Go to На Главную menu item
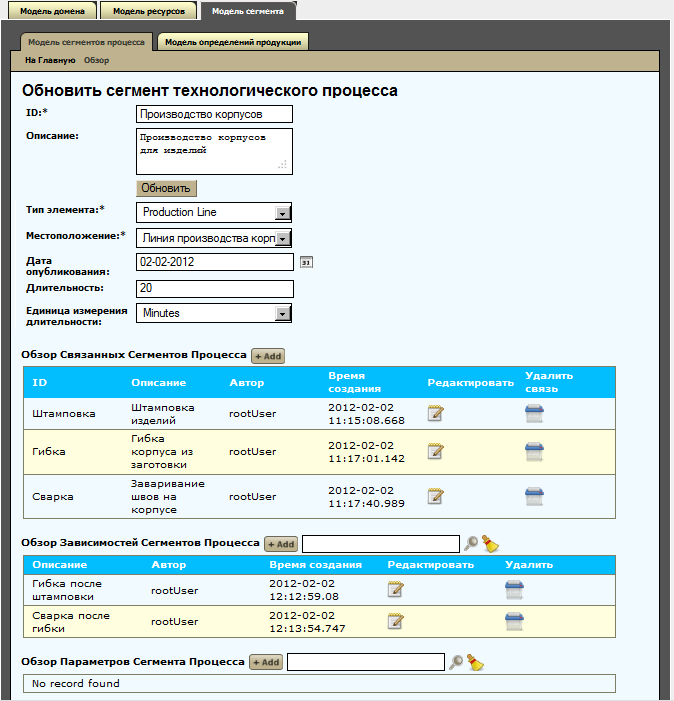 coord(50,60)
